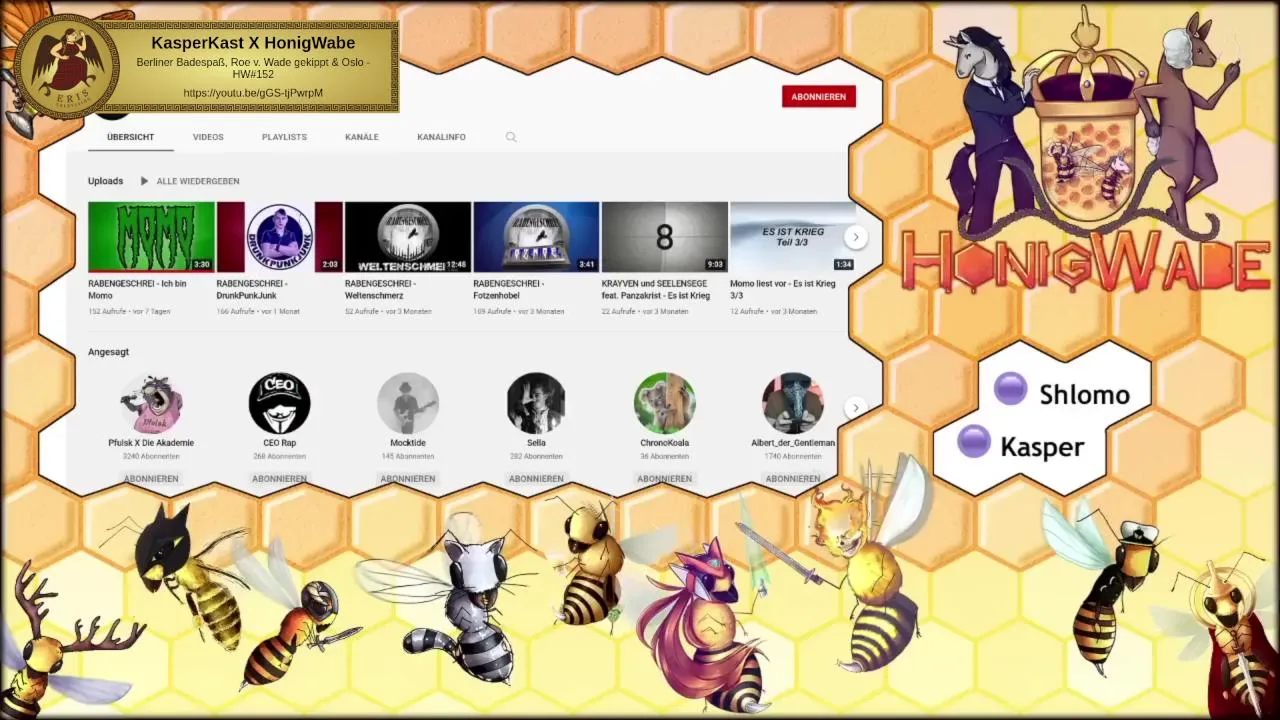Image resolution: width=1280 pixels, height=720 pixels.
Task: Click the Albert_der_Gentleman channel avatar
Action: coord(793,404)
